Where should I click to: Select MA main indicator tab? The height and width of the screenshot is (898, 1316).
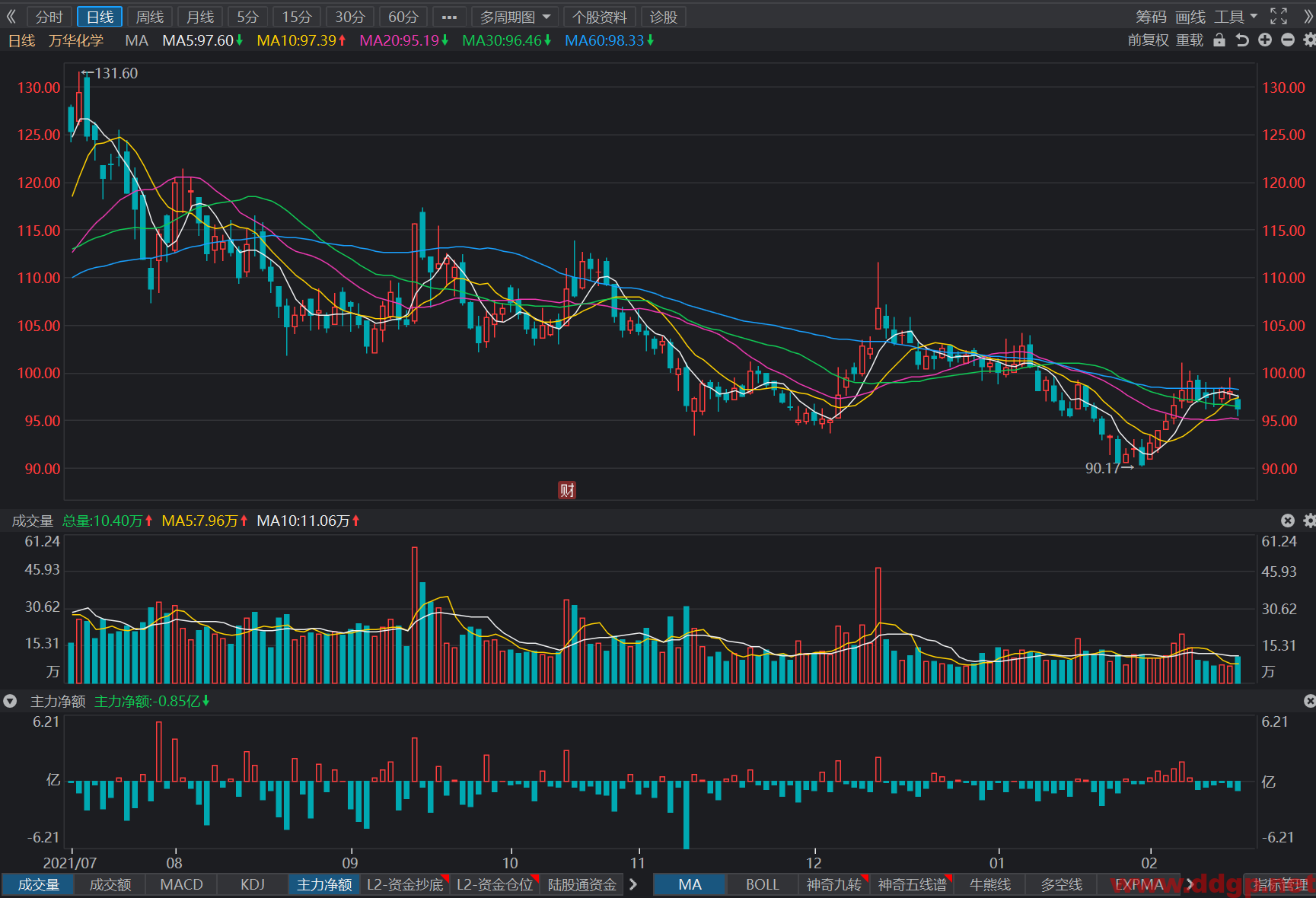(x=690, y=884)
